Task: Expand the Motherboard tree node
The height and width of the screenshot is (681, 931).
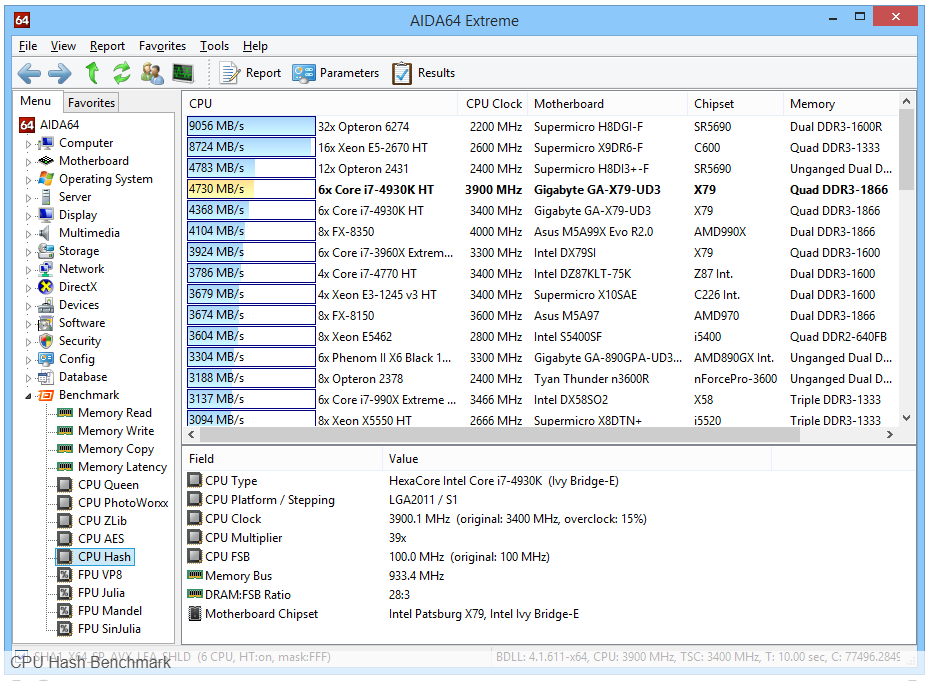Action: 28,162
